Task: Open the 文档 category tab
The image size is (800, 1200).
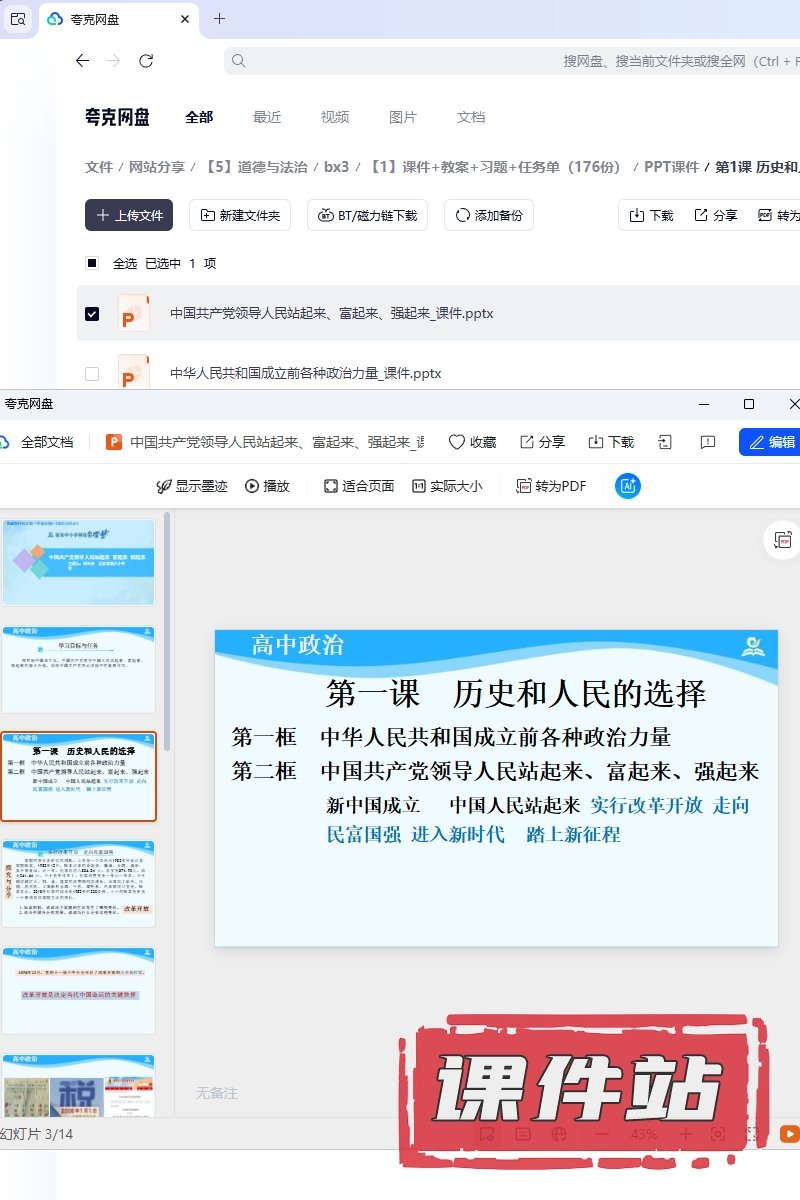Action: 471,117
